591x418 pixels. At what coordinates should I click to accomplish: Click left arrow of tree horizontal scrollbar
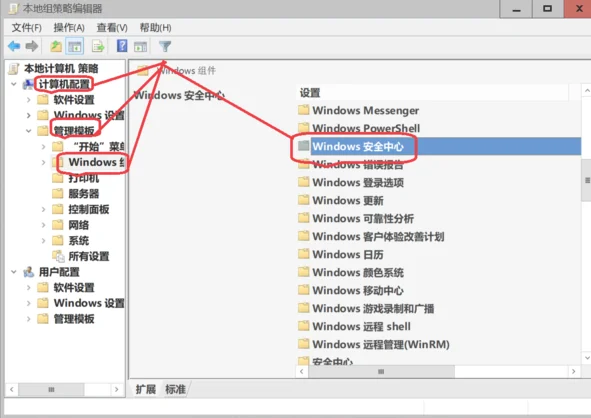[12, 389]
